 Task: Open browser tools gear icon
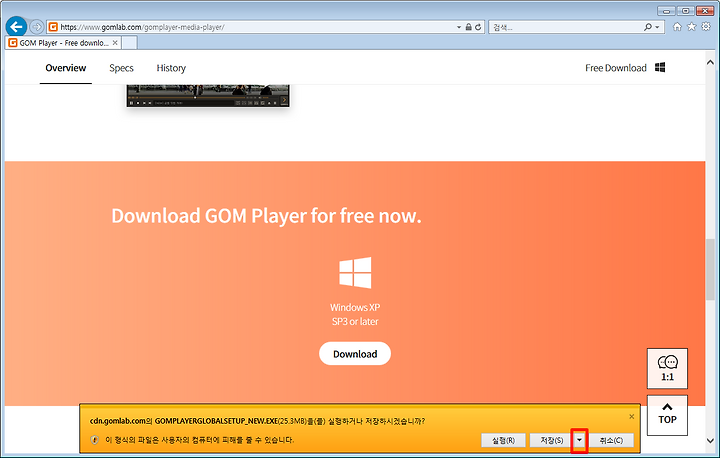[x=706, y=27]
